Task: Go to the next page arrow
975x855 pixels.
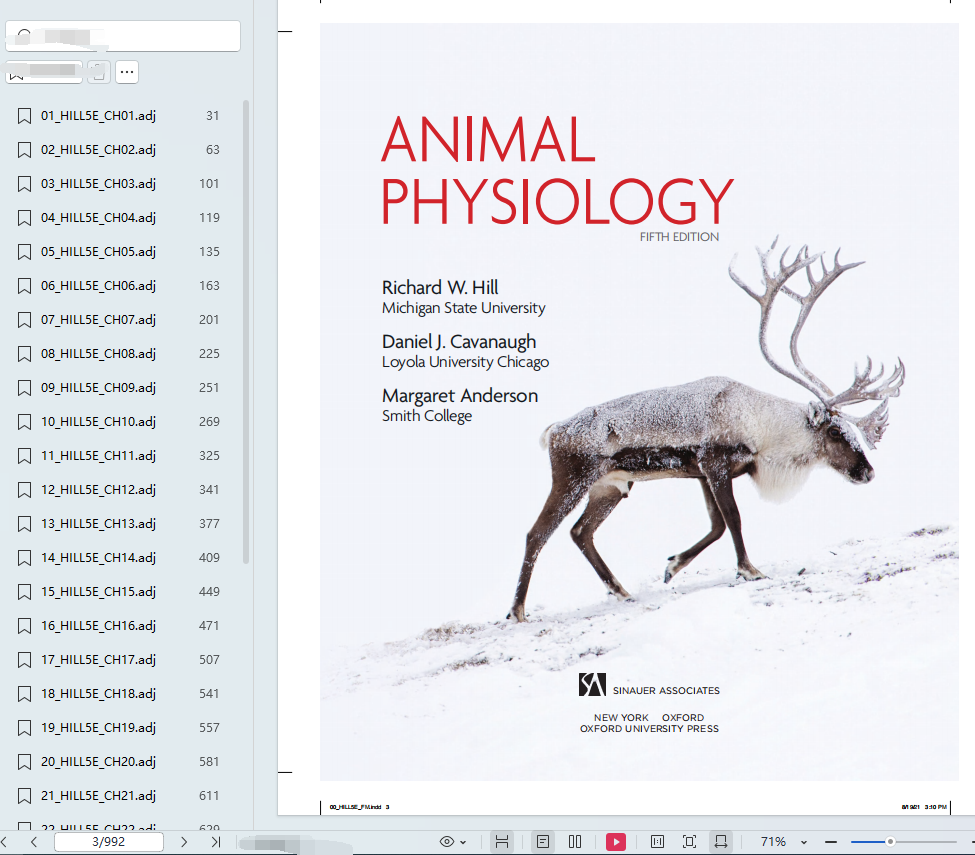Action: point(183,842)
